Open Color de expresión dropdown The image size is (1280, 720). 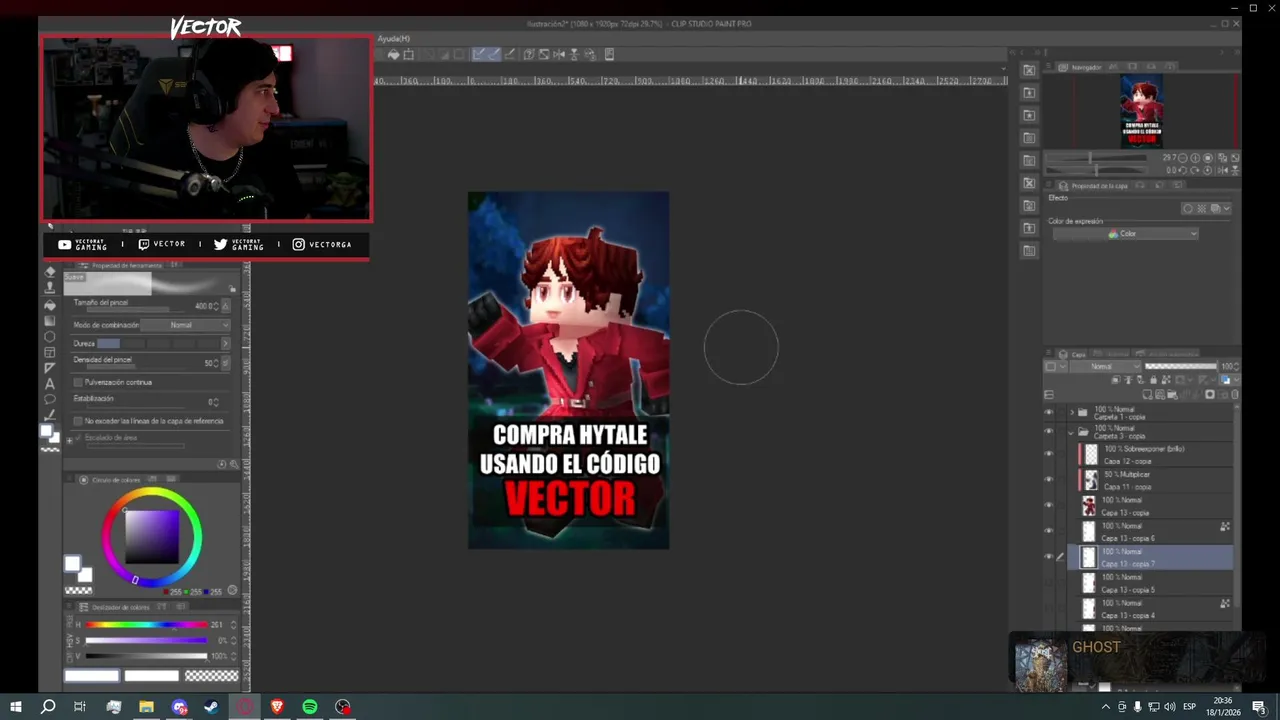pos(1125,234)
